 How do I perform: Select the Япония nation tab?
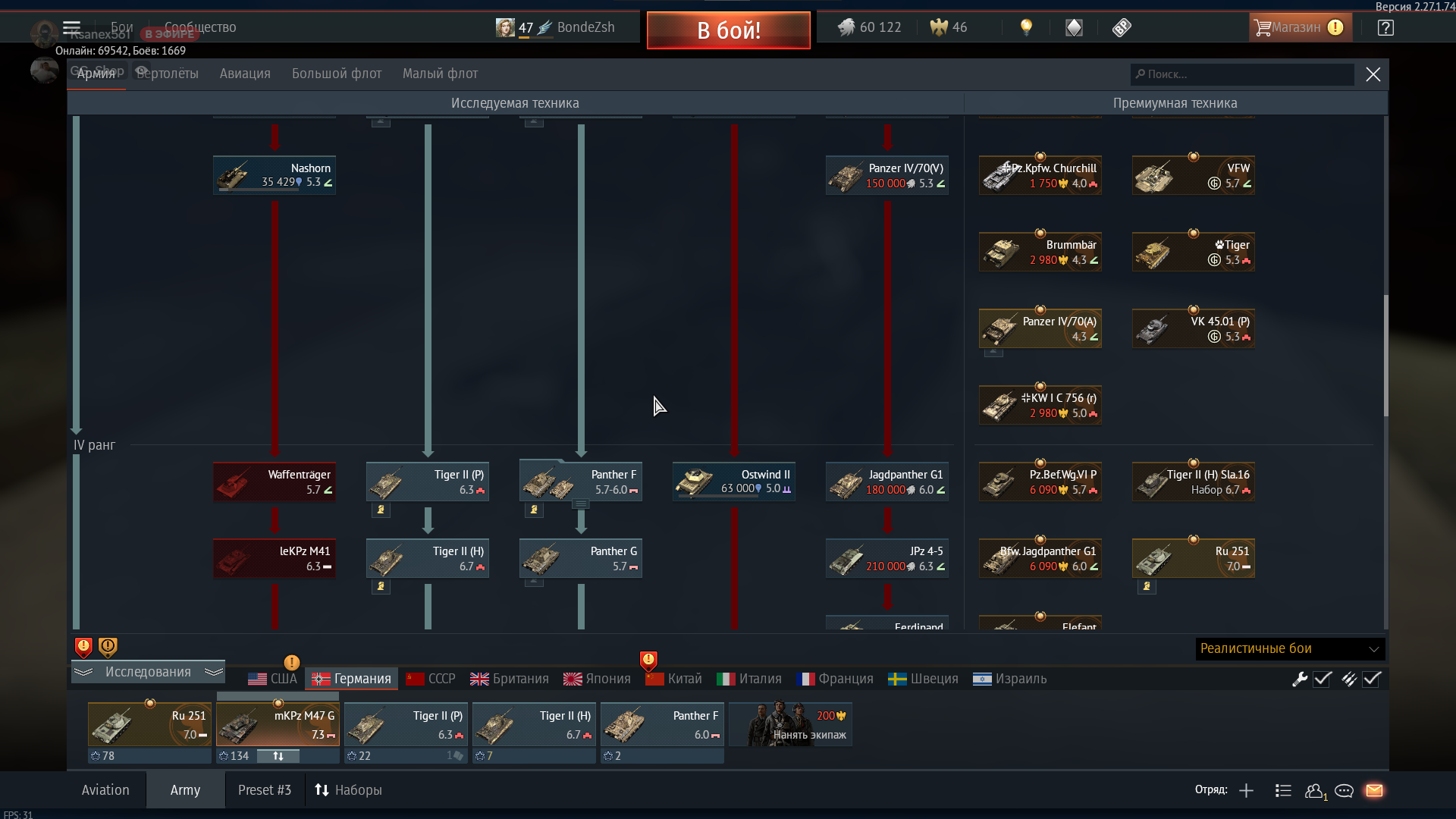click(x=597, y=679)
